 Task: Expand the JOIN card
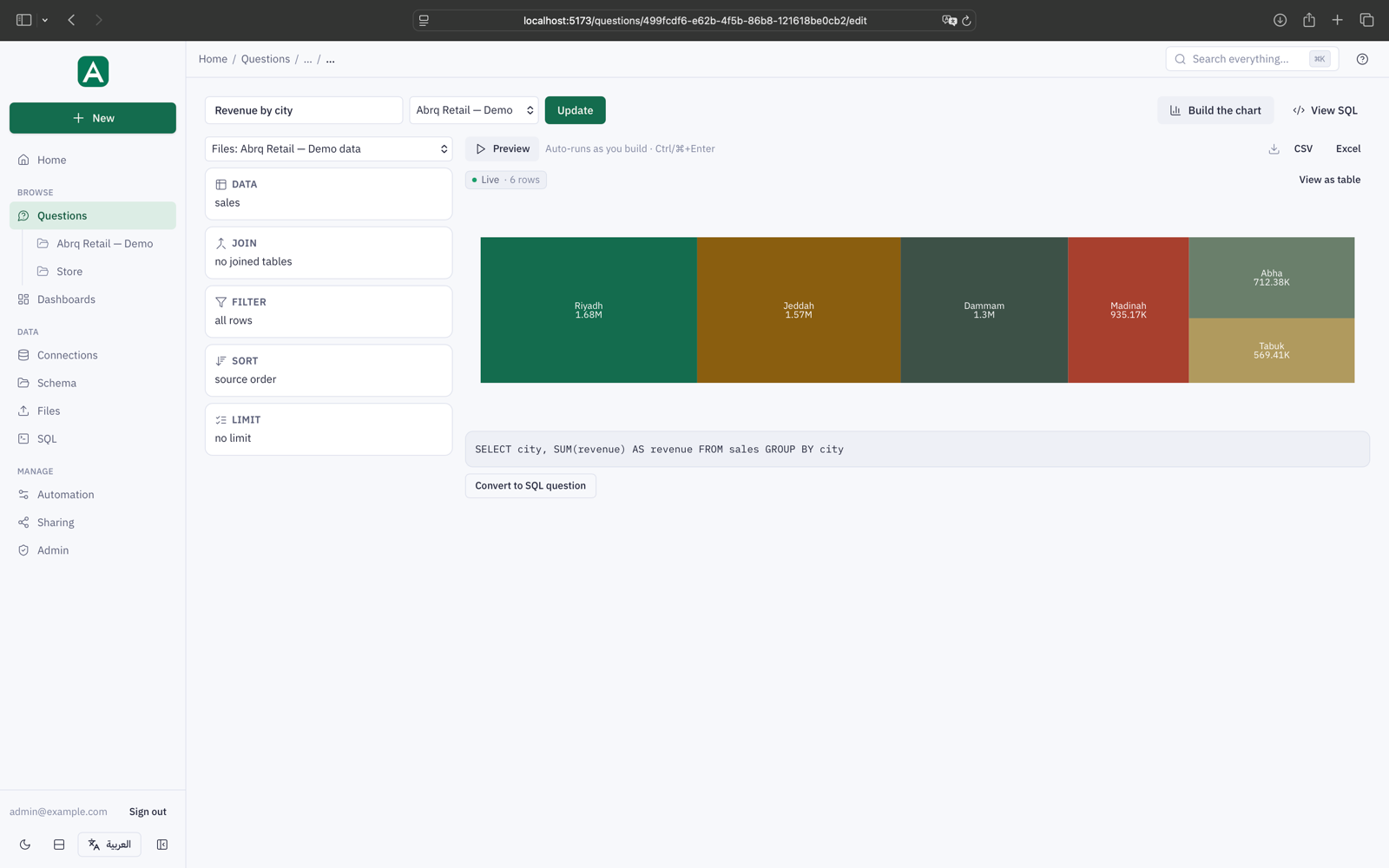coord(329,253)
